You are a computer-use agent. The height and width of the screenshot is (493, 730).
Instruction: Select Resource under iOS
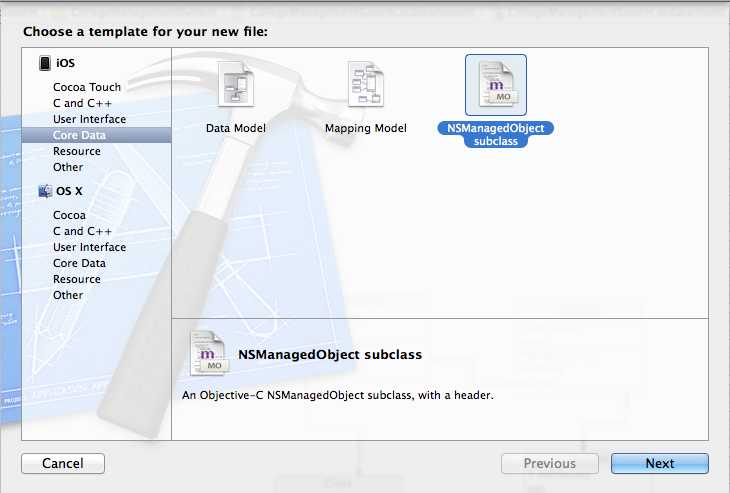tap(77, 151)
